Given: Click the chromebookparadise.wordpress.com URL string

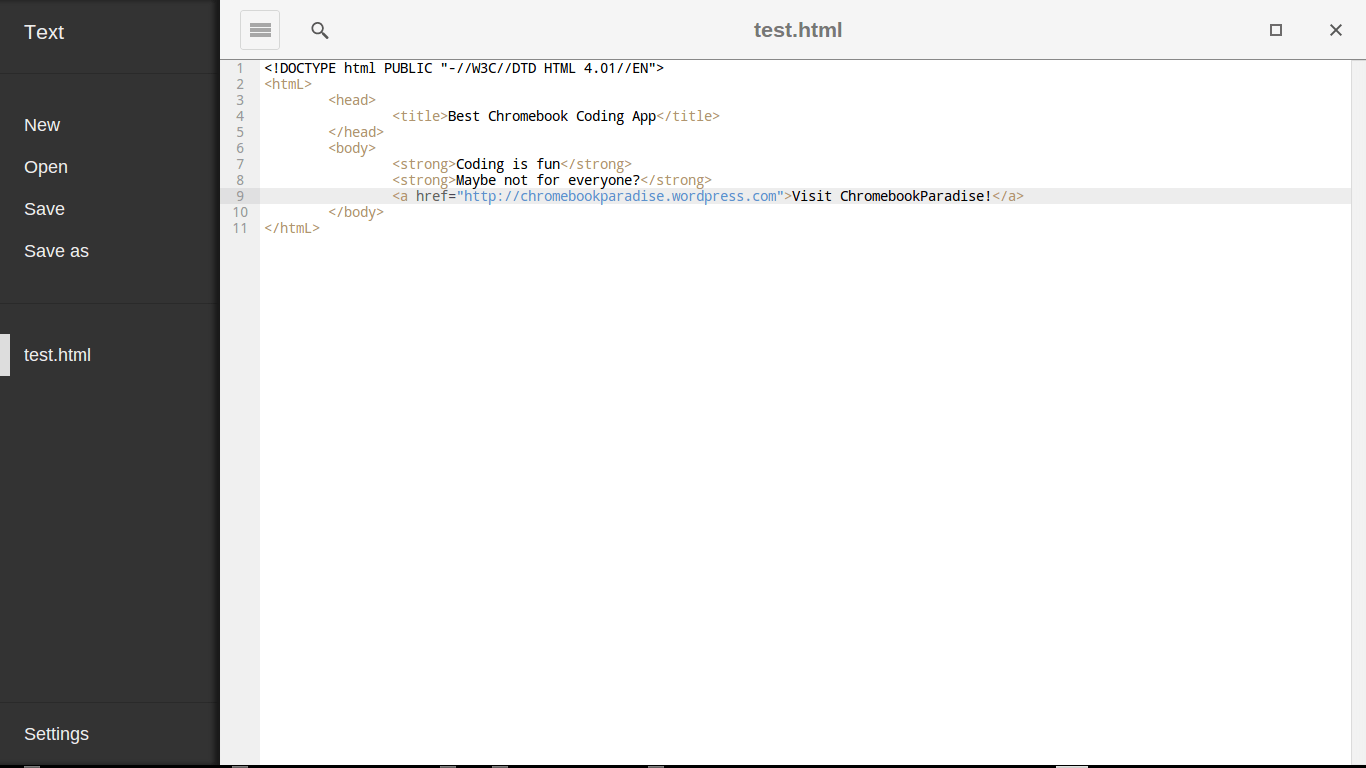Looking at the screenshot, I should click(x=620, y=196).
